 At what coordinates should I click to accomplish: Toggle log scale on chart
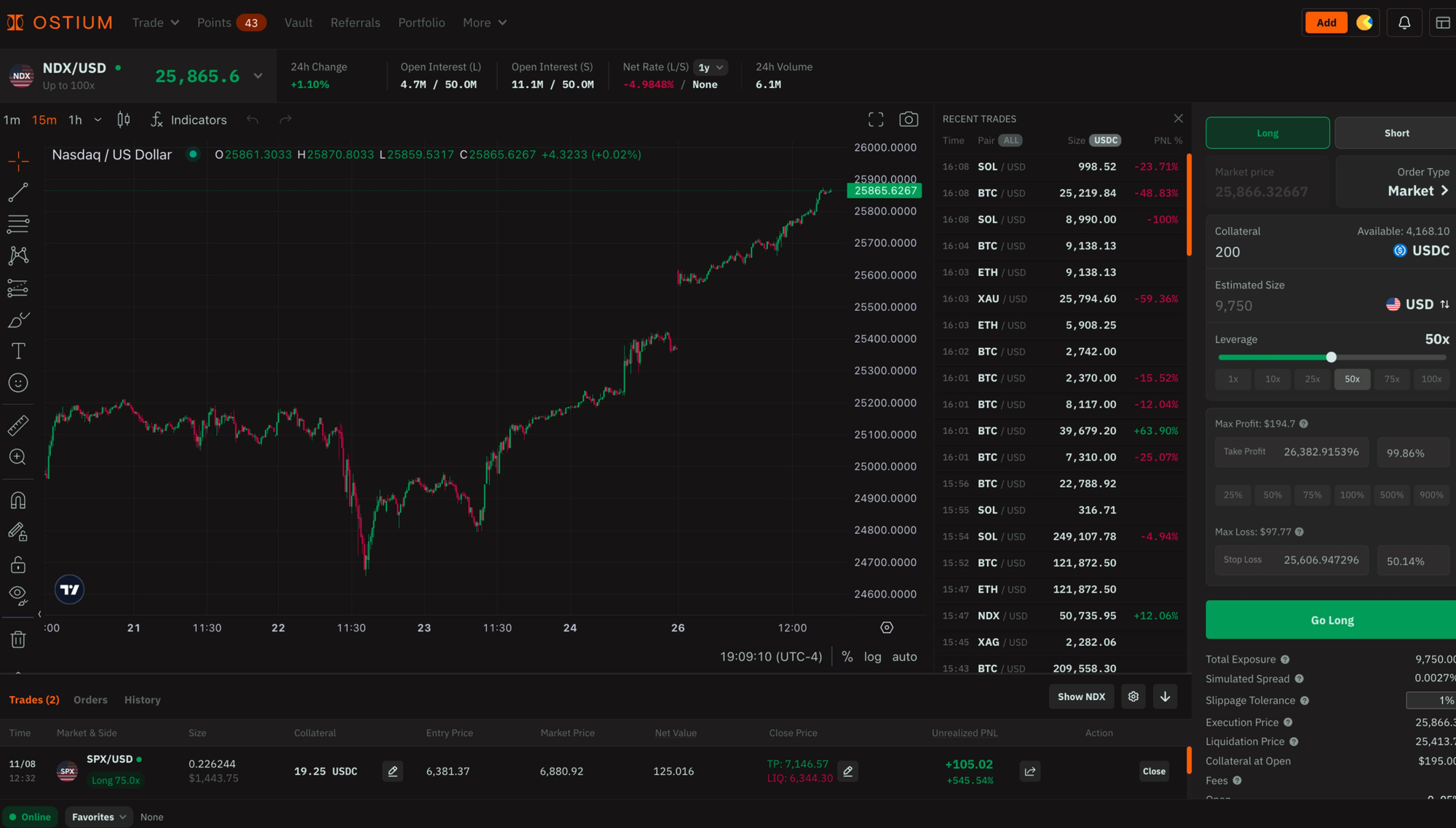click(872, 657)
